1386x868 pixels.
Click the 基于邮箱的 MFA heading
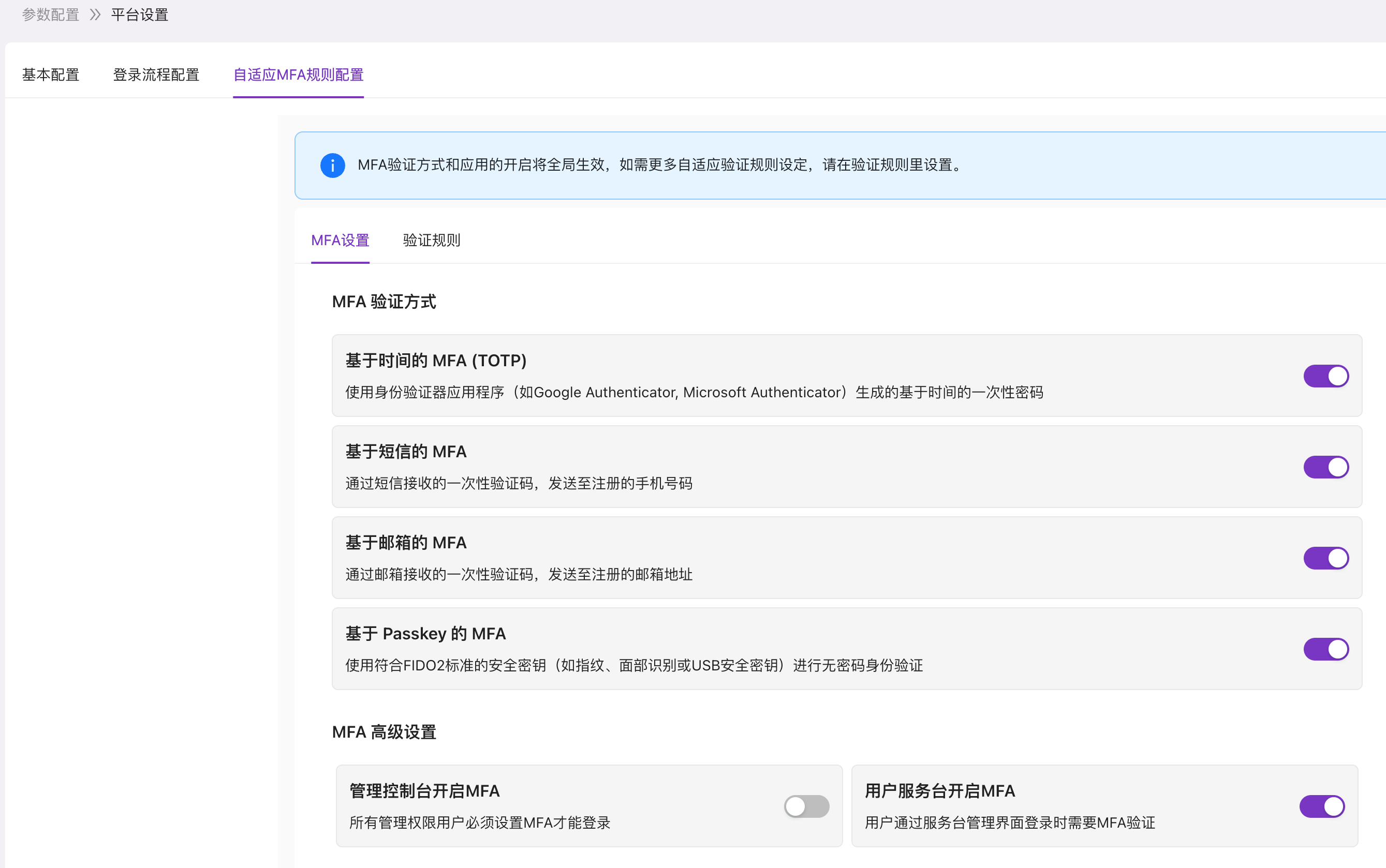pyautogui.click(x=406, y=543)
